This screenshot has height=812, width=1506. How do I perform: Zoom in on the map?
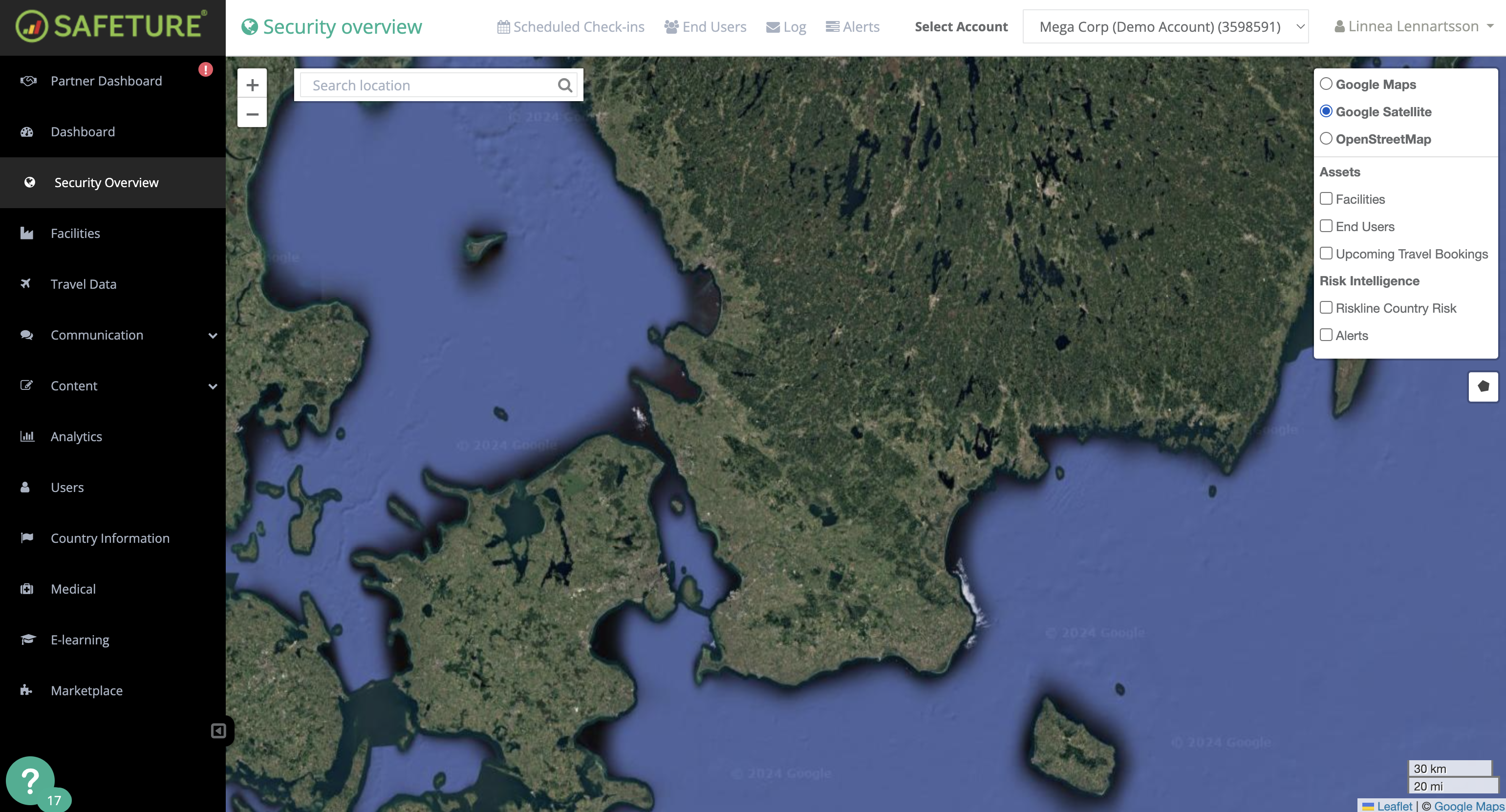252,84
